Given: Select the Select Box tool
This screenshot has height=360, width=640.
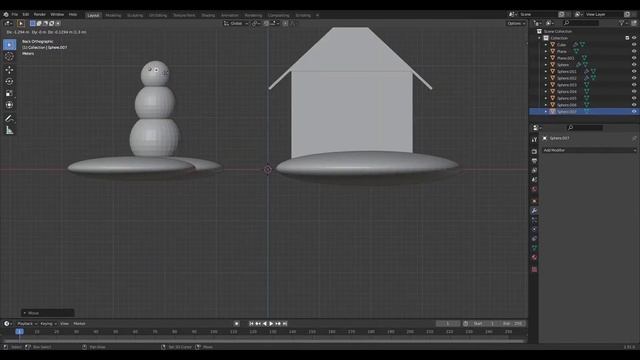Looking at the screenshot, I should [9, 44].
